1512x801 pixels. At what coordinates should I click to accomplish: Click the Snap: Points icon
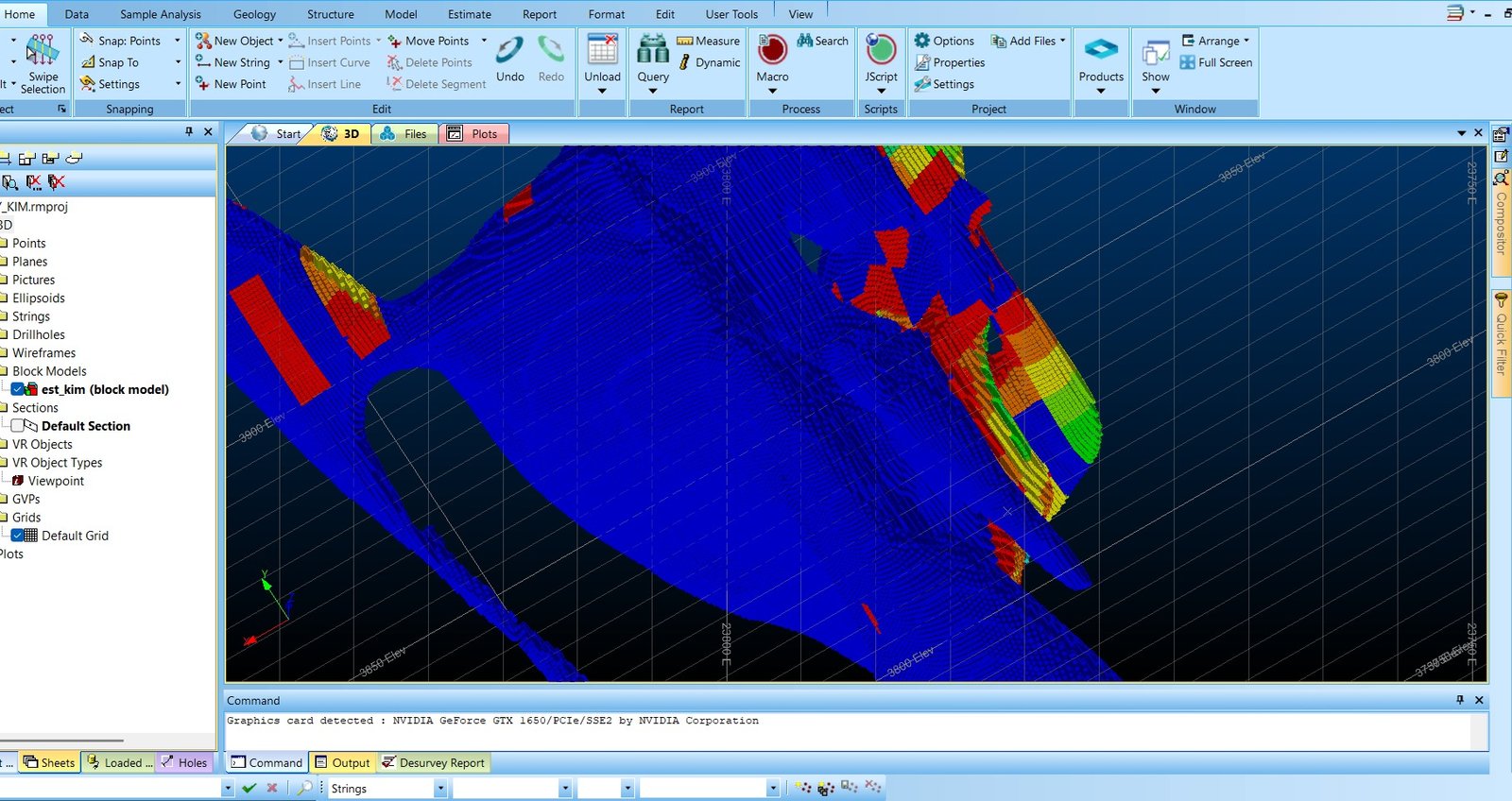pyautogui.click(x=87, y=41)
